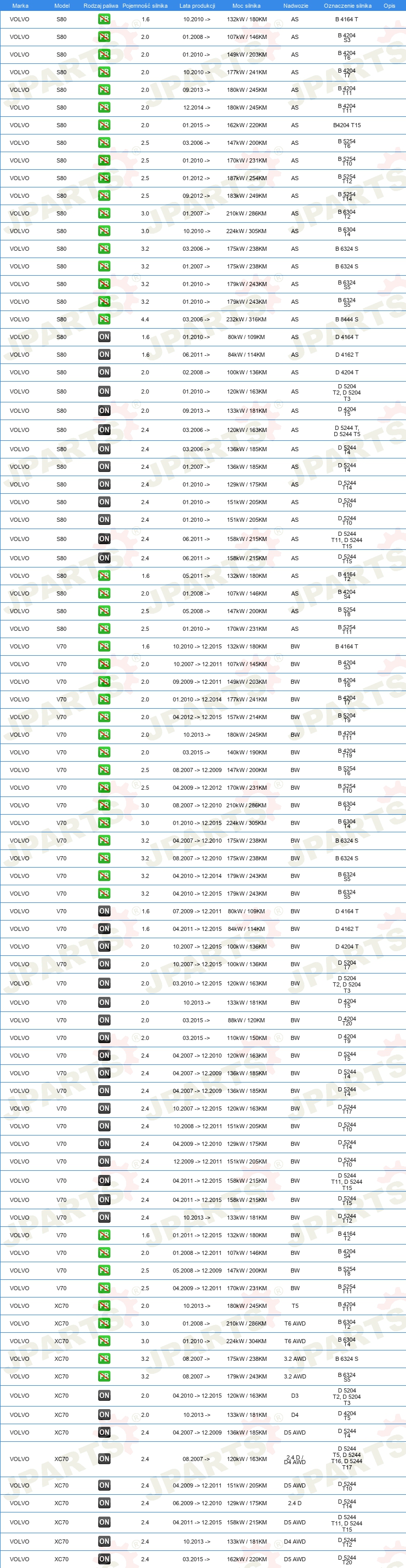
Task: Click ON icon in V70 07.2009 -> 12.2011 row
Action: point(104,911)
